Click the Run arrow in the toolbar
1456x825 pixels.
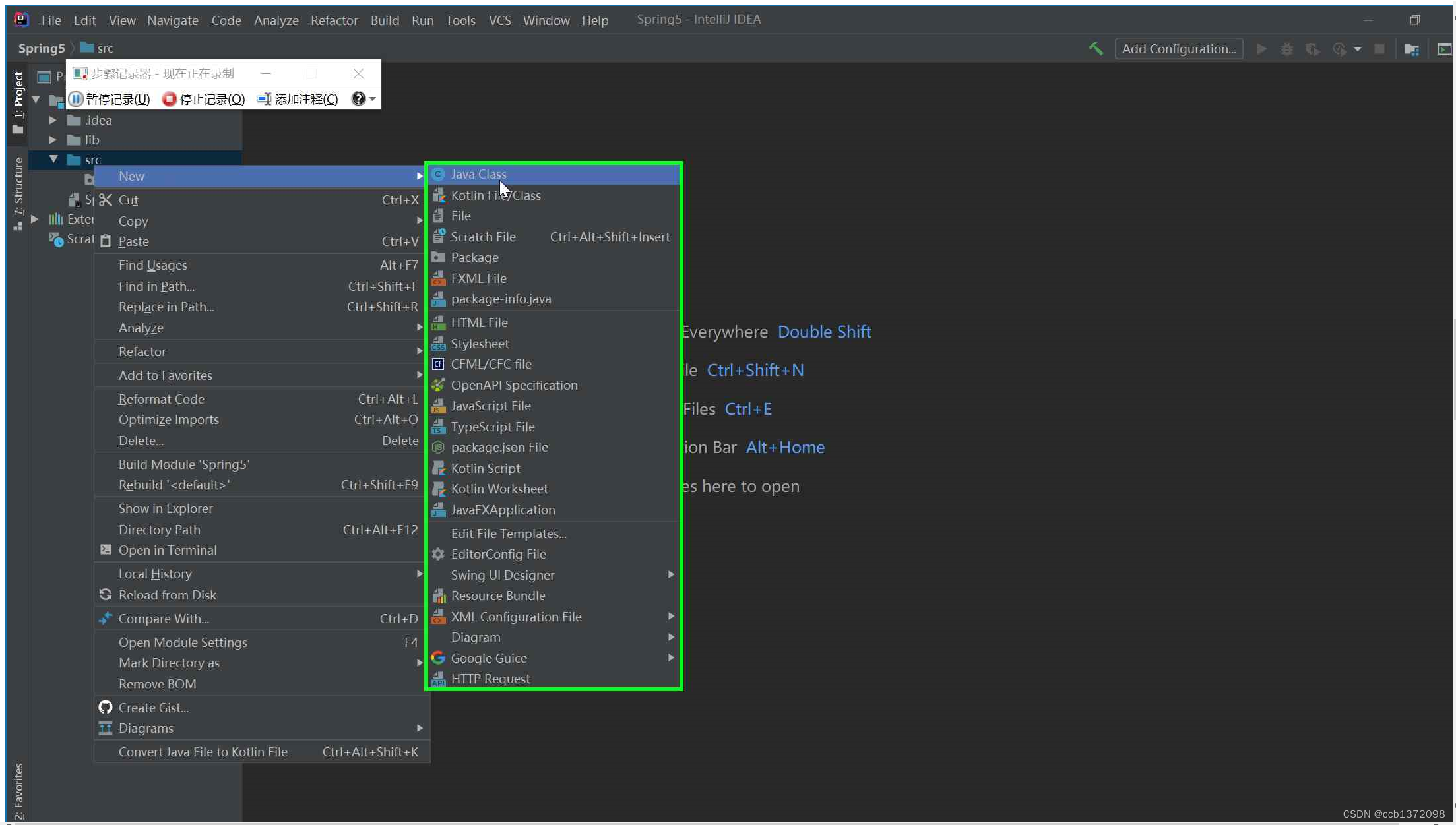(1261, 49)
